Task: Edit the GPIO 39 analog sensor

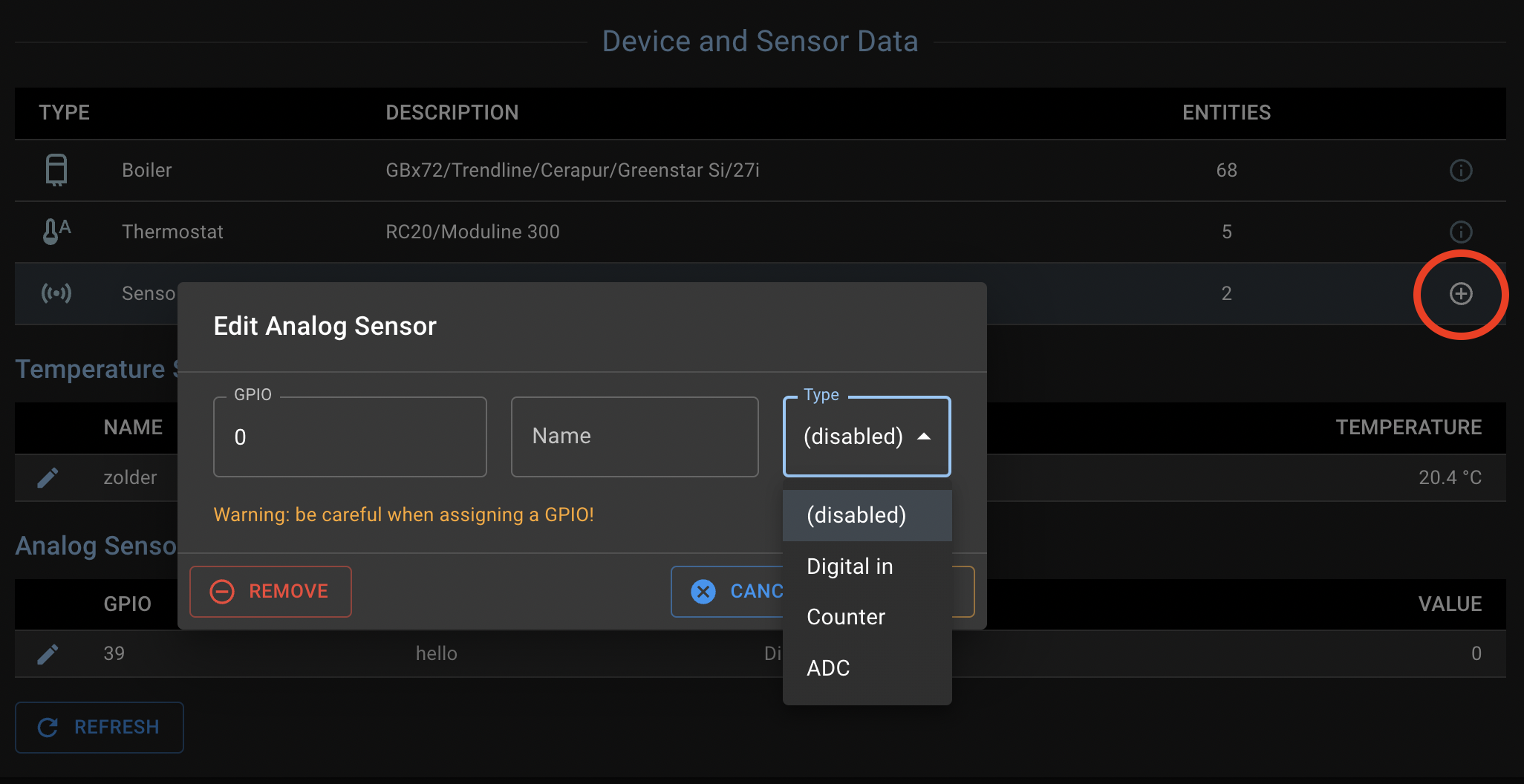Action: pos(48,654)
